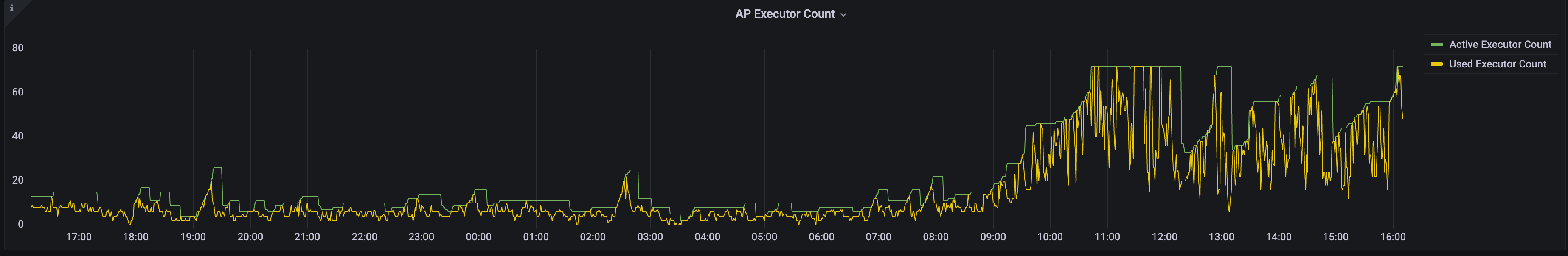The image size is (1568, 256).
Task: Toggle the Used Executor Count legend series
Action: click(1497, 64)
